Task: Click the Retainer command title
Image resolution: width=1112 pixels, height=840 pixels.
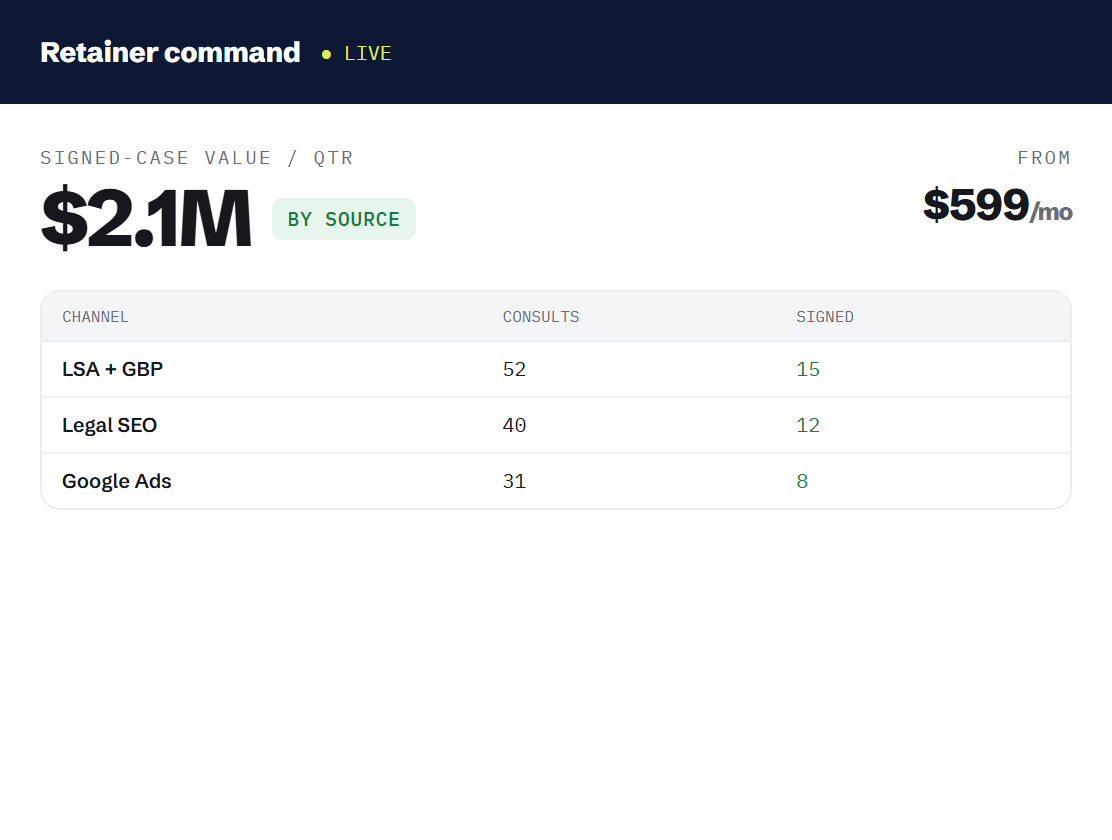Action: tap(170, 52)
